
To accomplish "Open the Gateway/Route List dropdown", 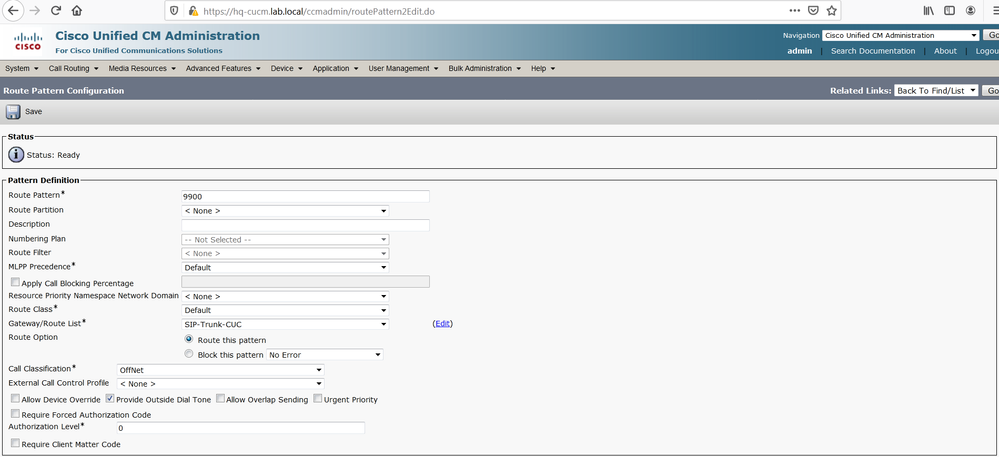I will pos(285,324).
